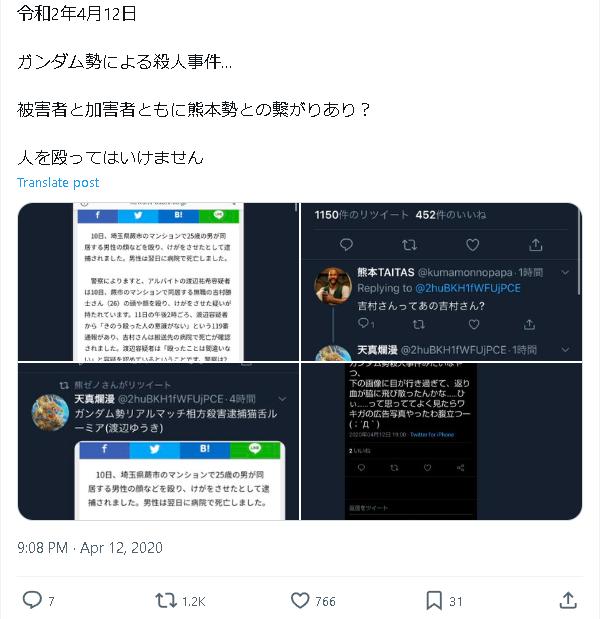Click the heart icon in top-right embedded screenshot
This screenshot has width=611, height=619.
coord(472,245)
